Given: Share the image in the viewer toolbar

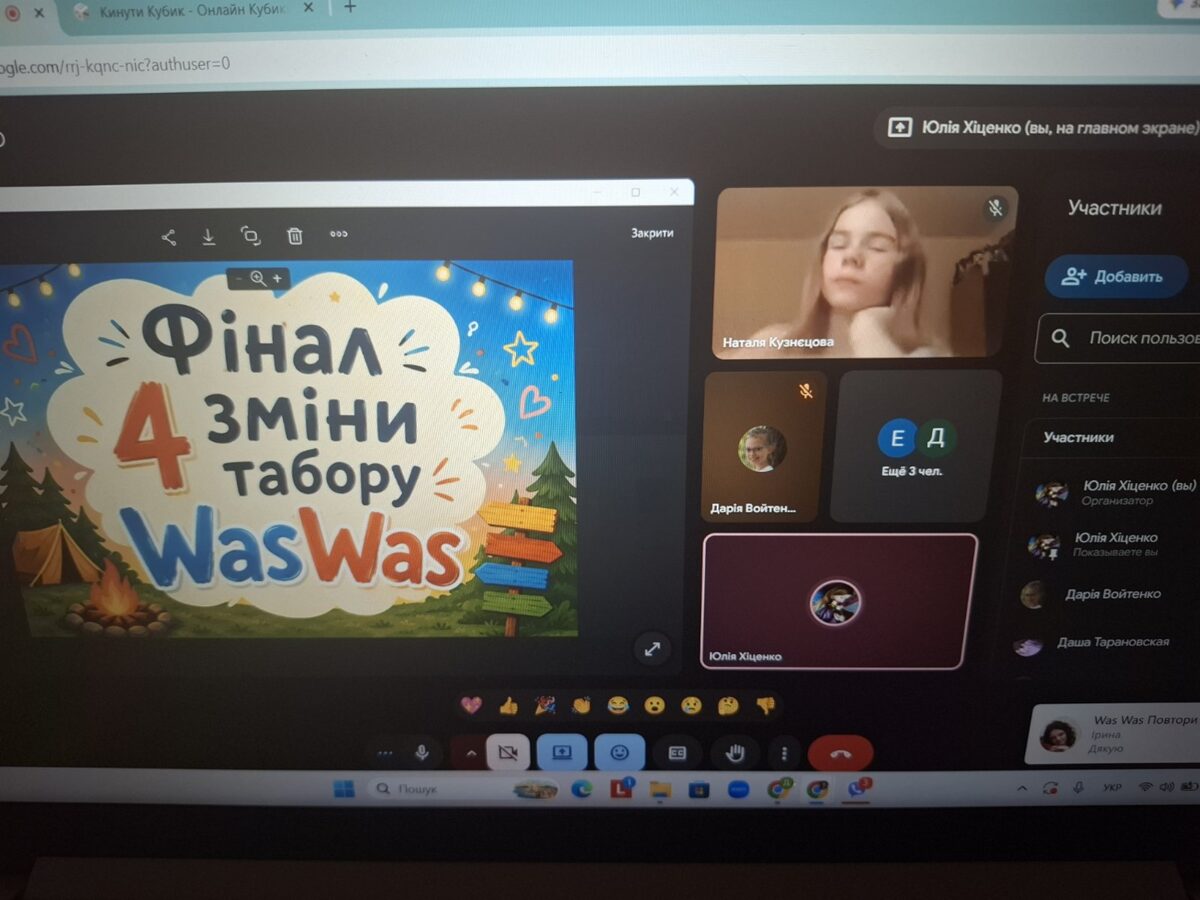Looking at the screenshot, I should tap(168, 237).
